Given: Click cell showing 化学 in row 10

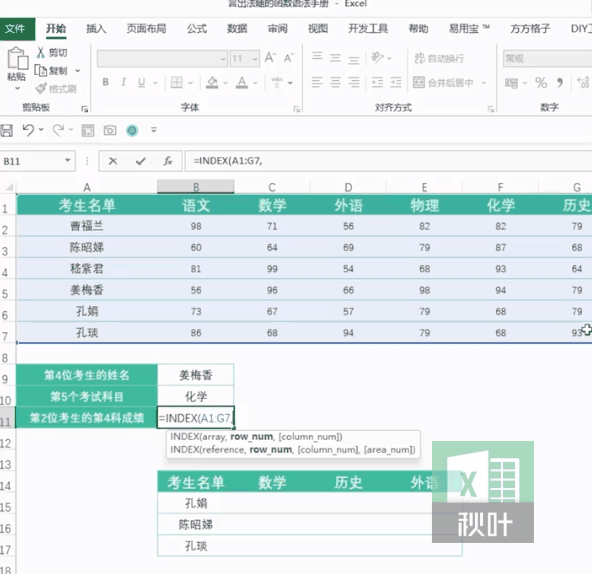Looking at the screenshot, I should pyautogui.click(x=196, y=396).
